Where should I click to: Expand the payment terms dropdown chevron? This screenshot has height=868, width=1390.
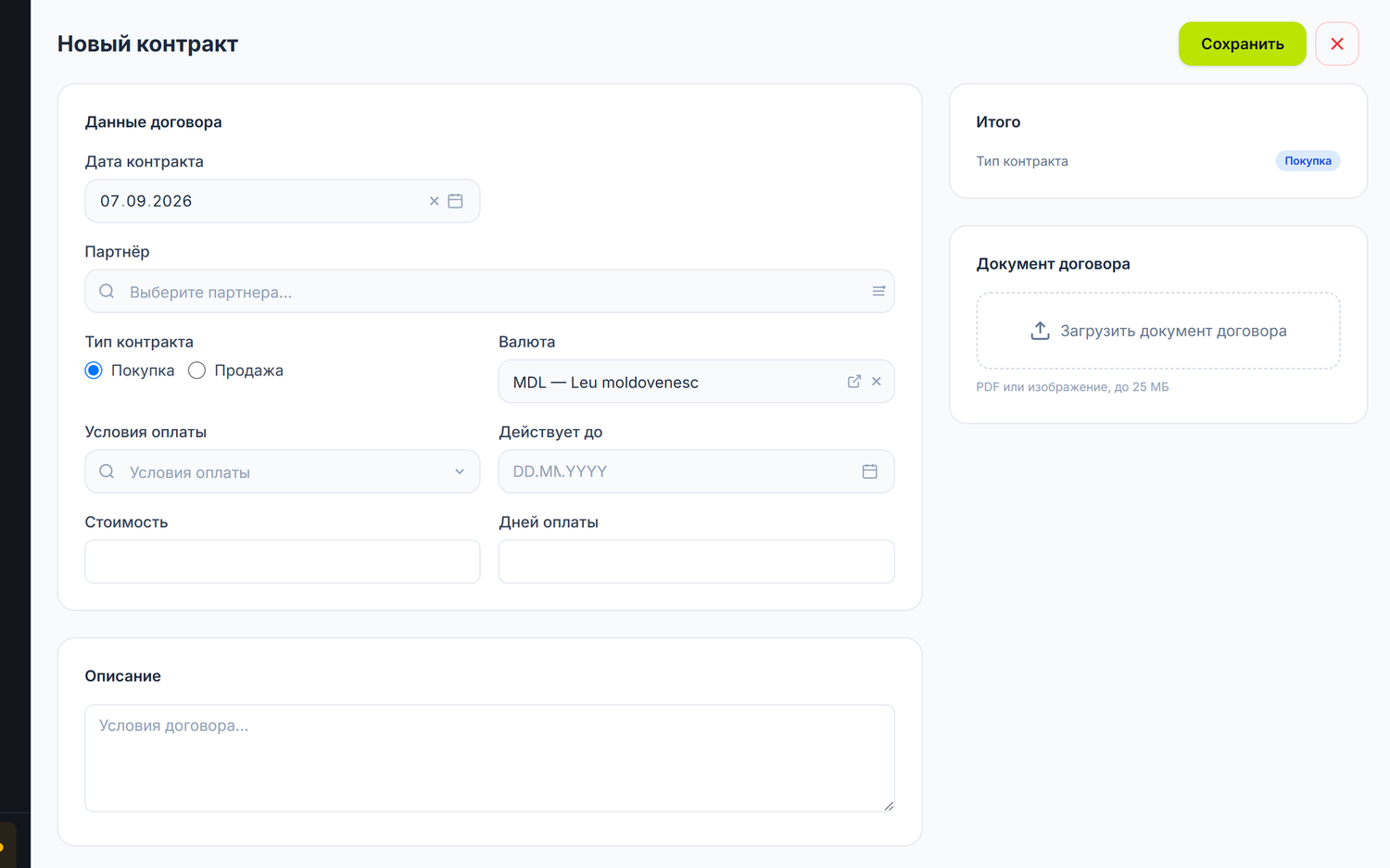pos(460,472)
